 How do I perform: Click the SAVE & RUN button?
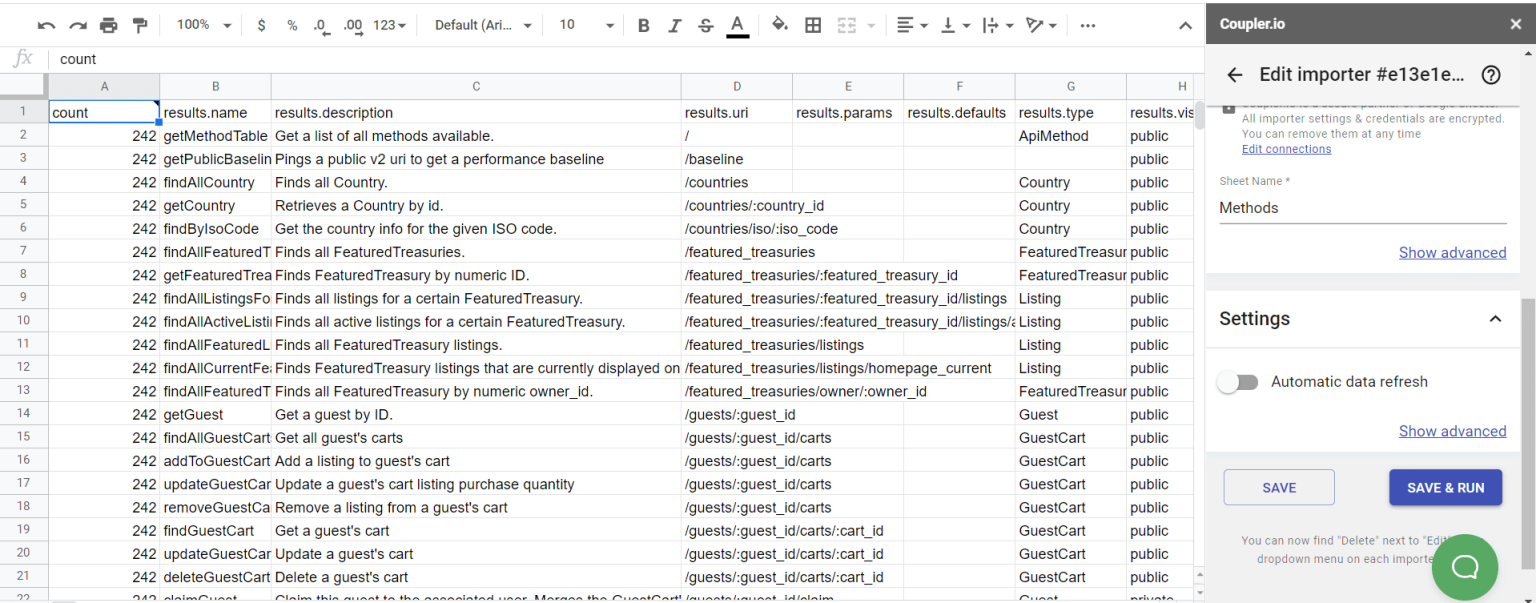[x=1445, y=487]
